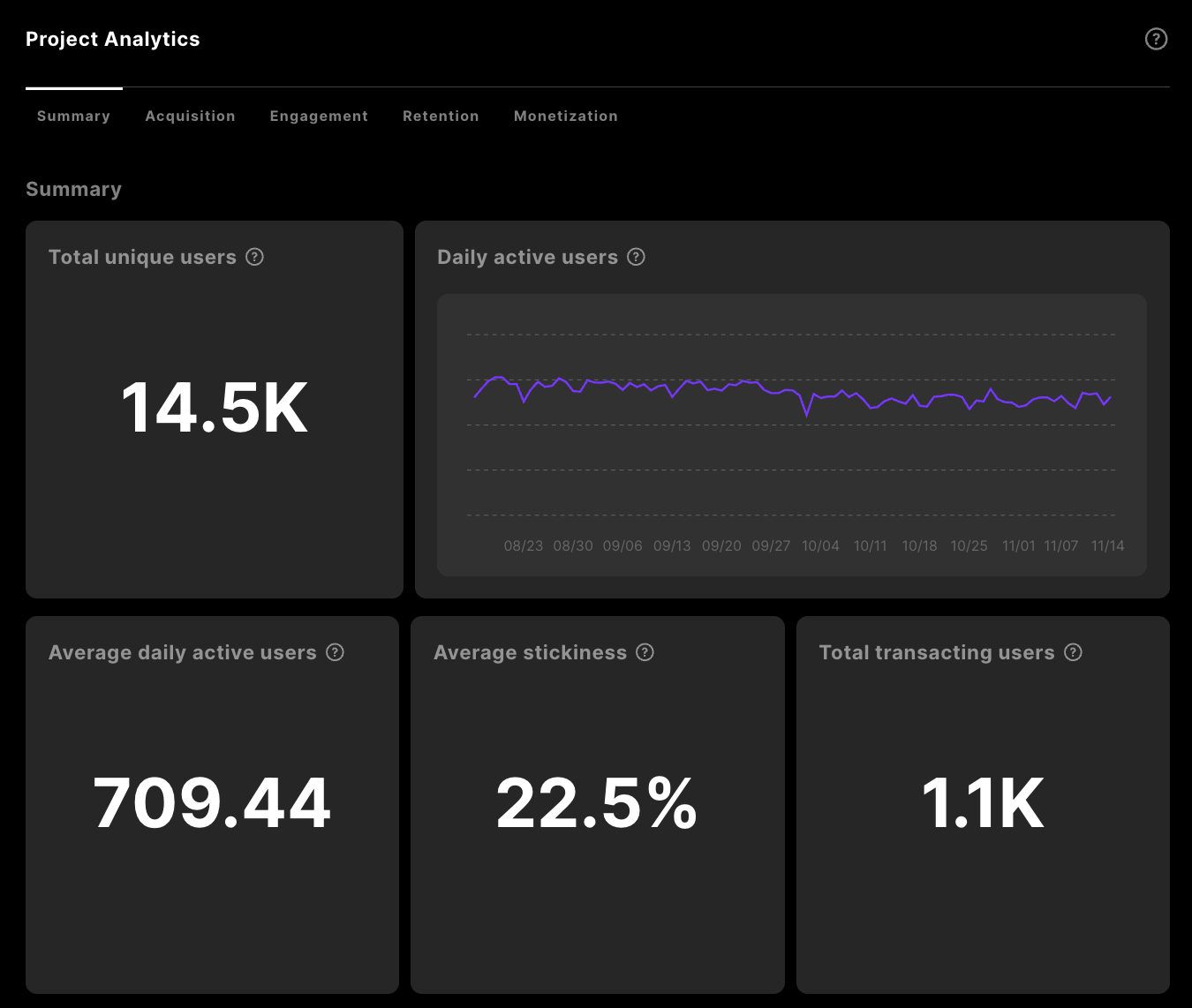Click the 11/14 date label on the chart

1108,545
